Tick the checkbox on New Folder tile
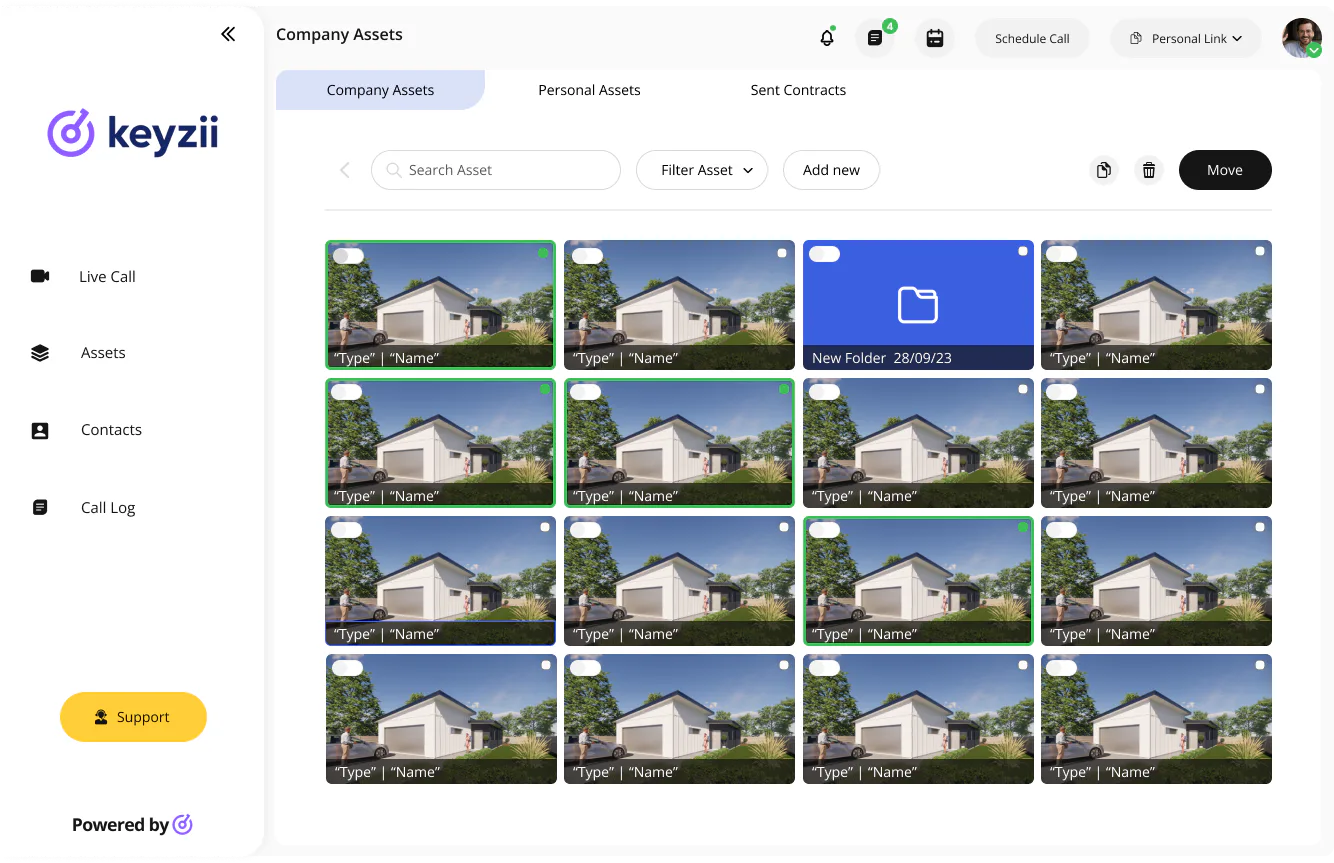The width and height of the screenshot is (1334, 863). [x=1022, y=251]
